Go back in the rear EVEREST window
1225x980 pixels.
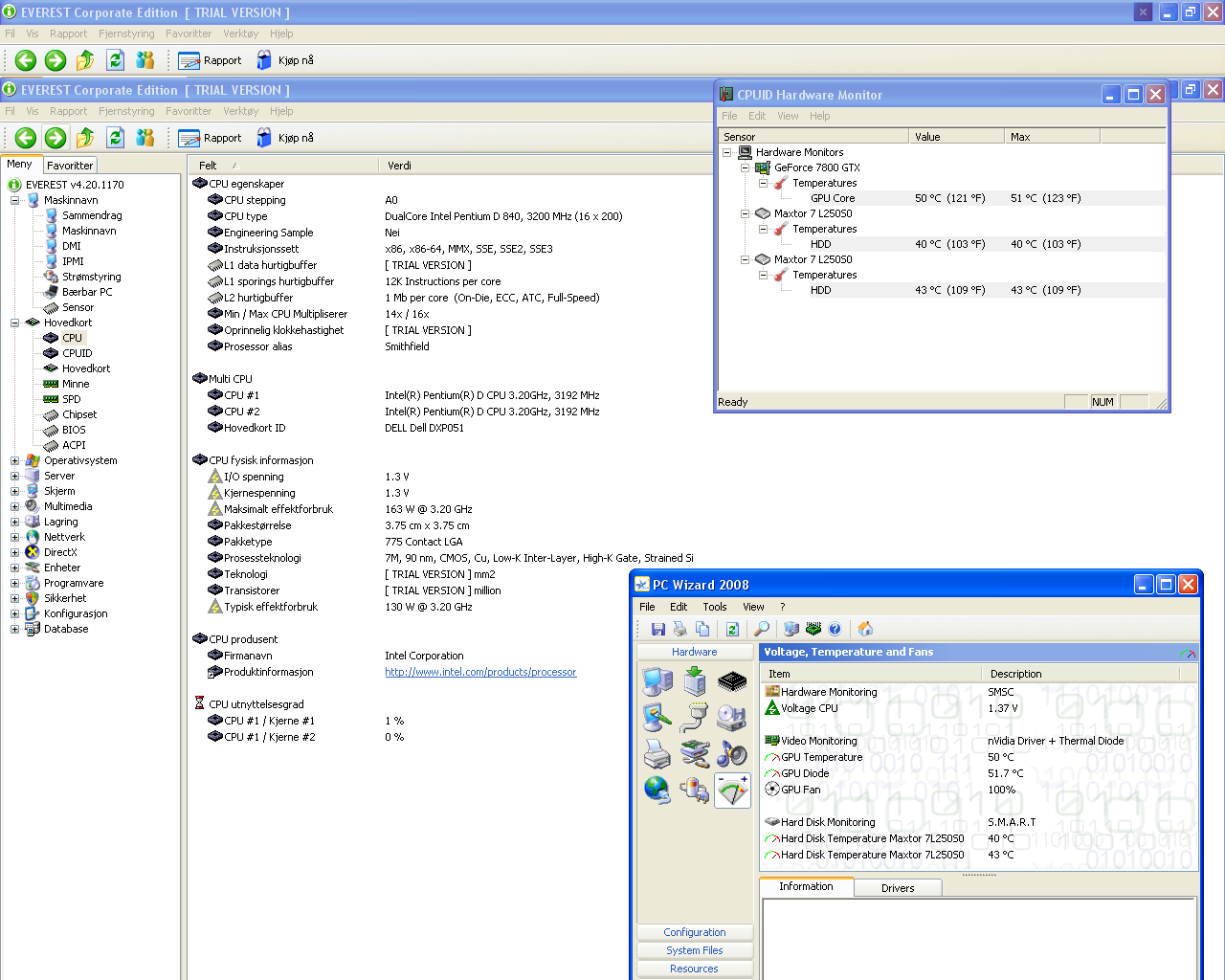click(26, 60)
